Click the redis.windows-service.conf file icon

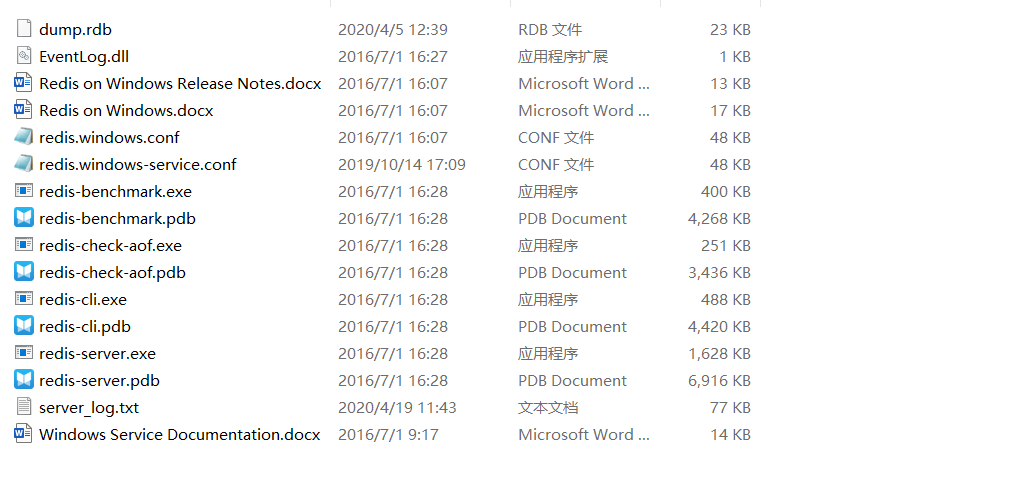[24, 164]
